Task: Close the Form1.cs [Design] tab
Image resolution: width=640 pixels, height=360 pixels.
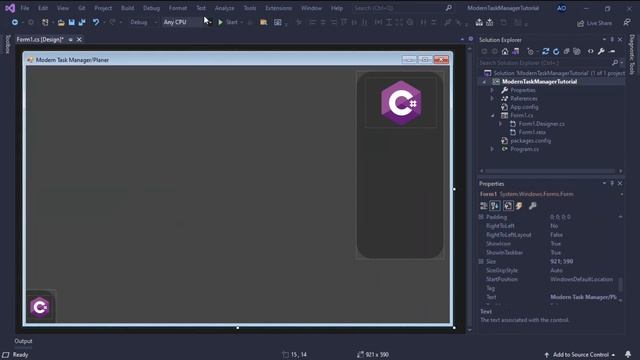Action: pyautogui.click(x=79, y=40)
